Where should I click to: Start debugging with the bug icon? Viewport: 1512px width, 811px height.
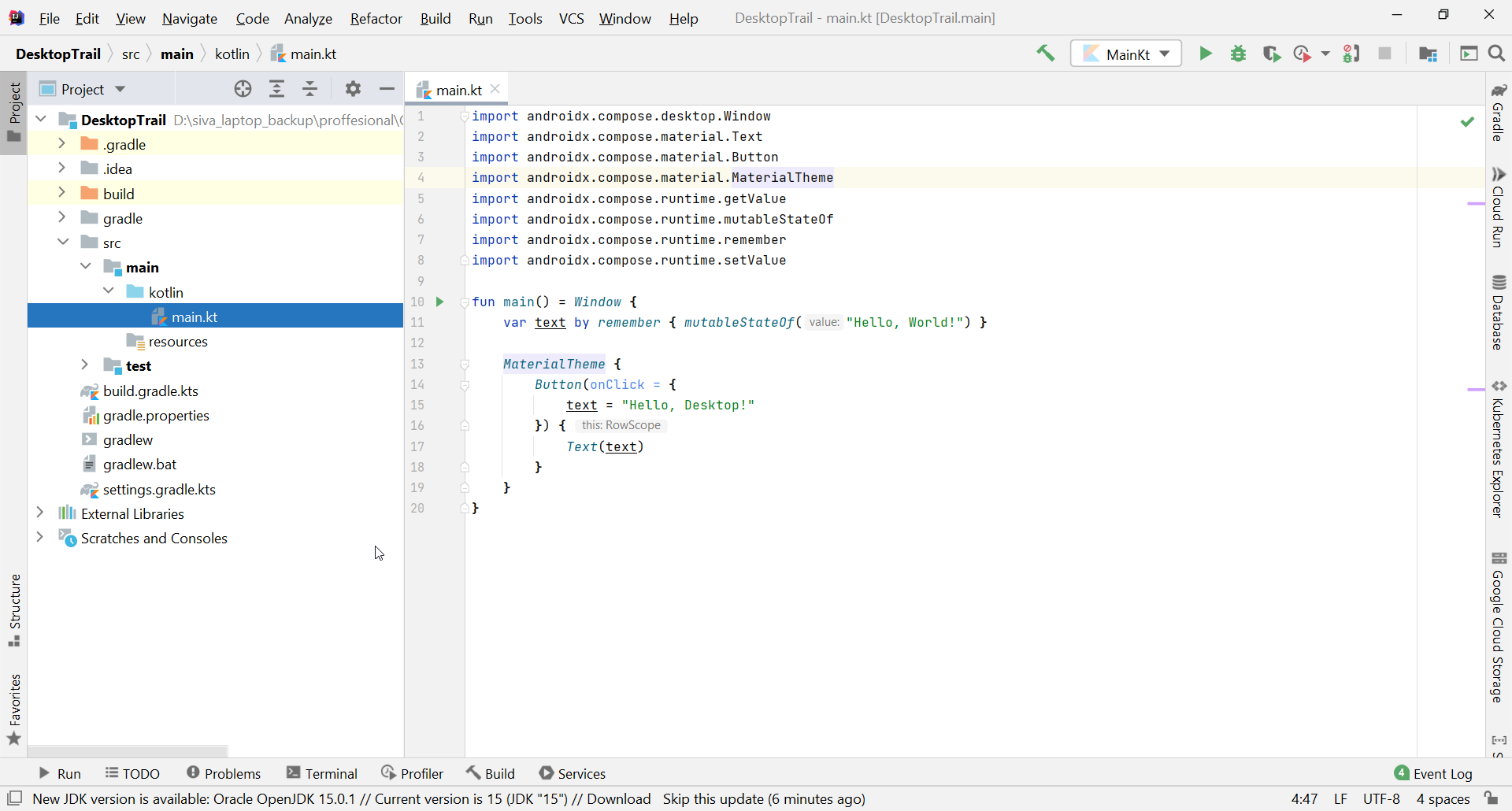point(1238,54)
